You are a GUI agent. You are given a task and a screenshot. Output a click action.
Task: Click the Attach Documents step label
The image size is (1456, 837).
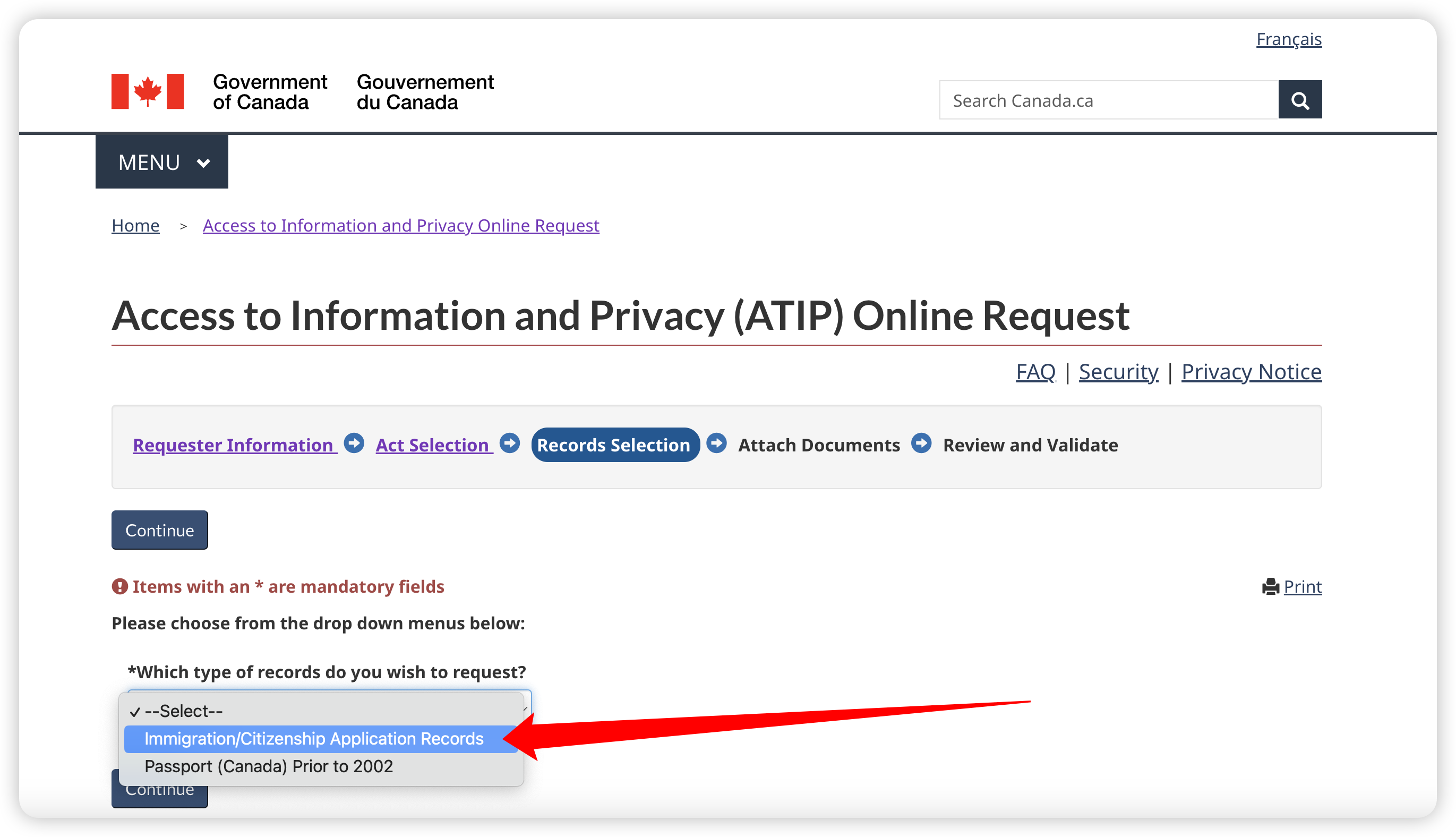coord(819,445)
